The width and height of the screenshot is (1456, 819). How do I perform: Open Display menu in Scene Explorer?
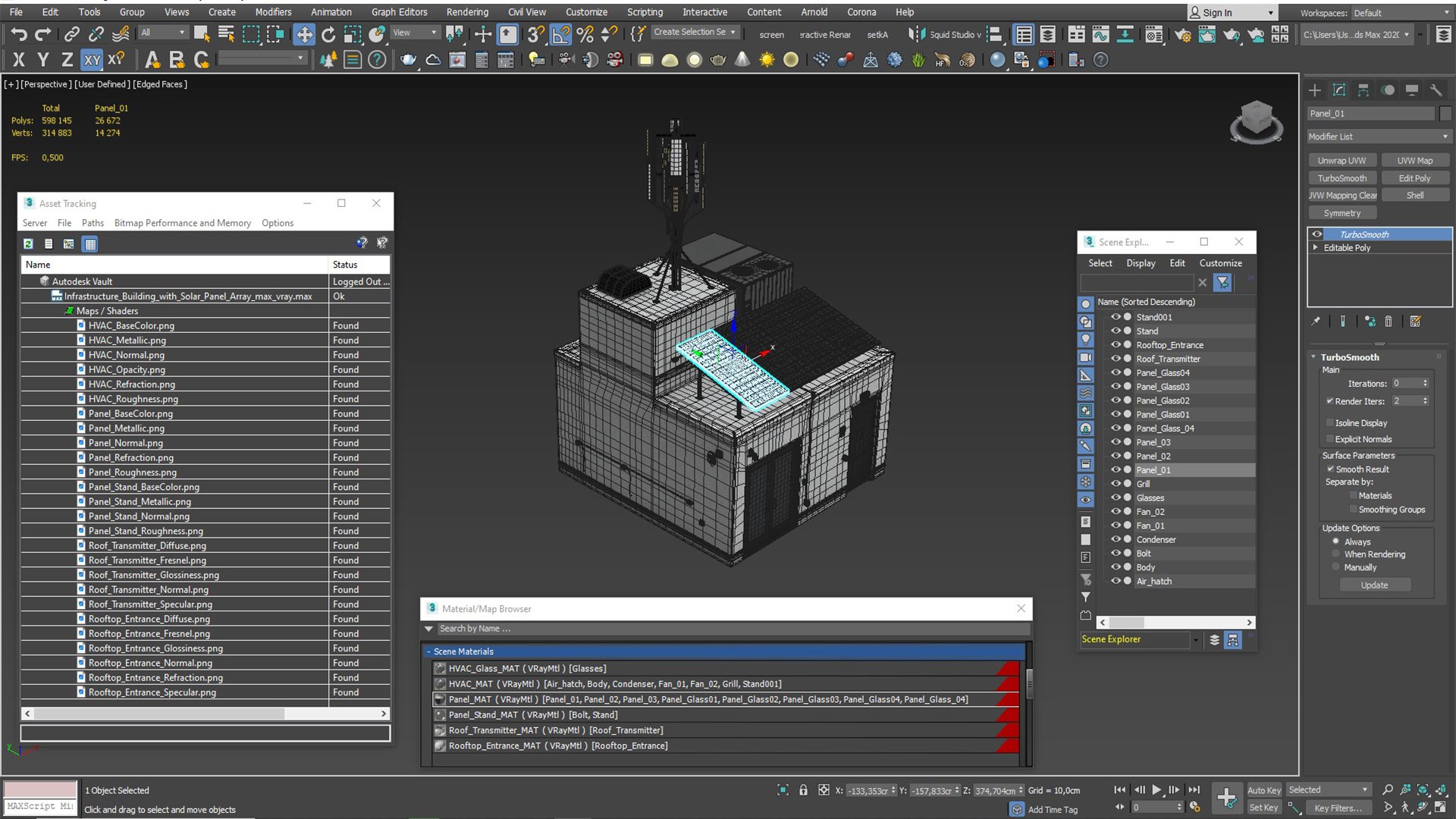[1141, 263]
